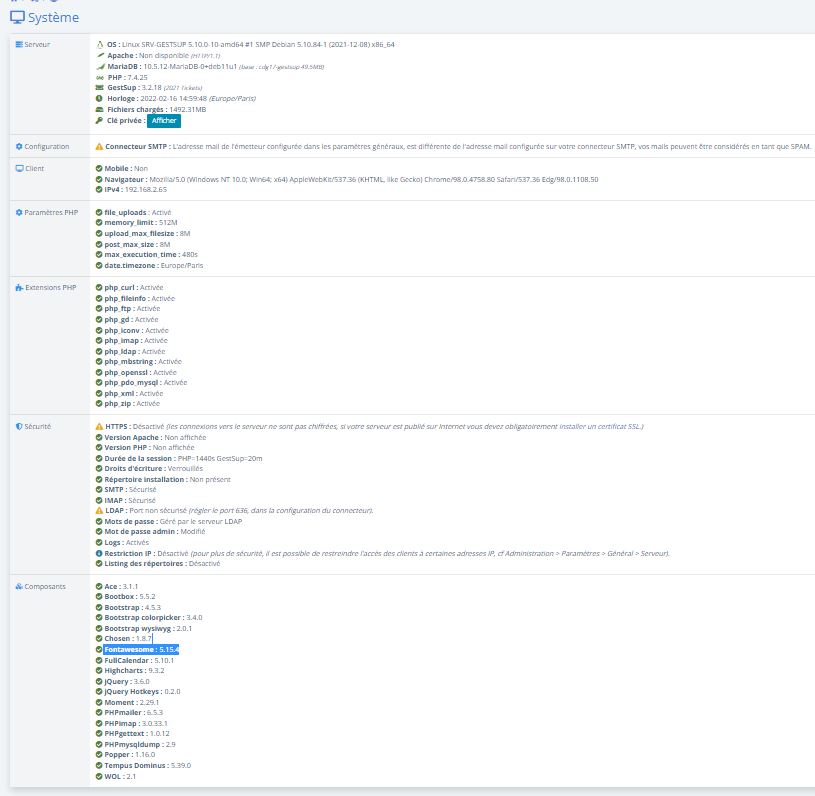Click the green check beside memory_limit

[99, 223]
